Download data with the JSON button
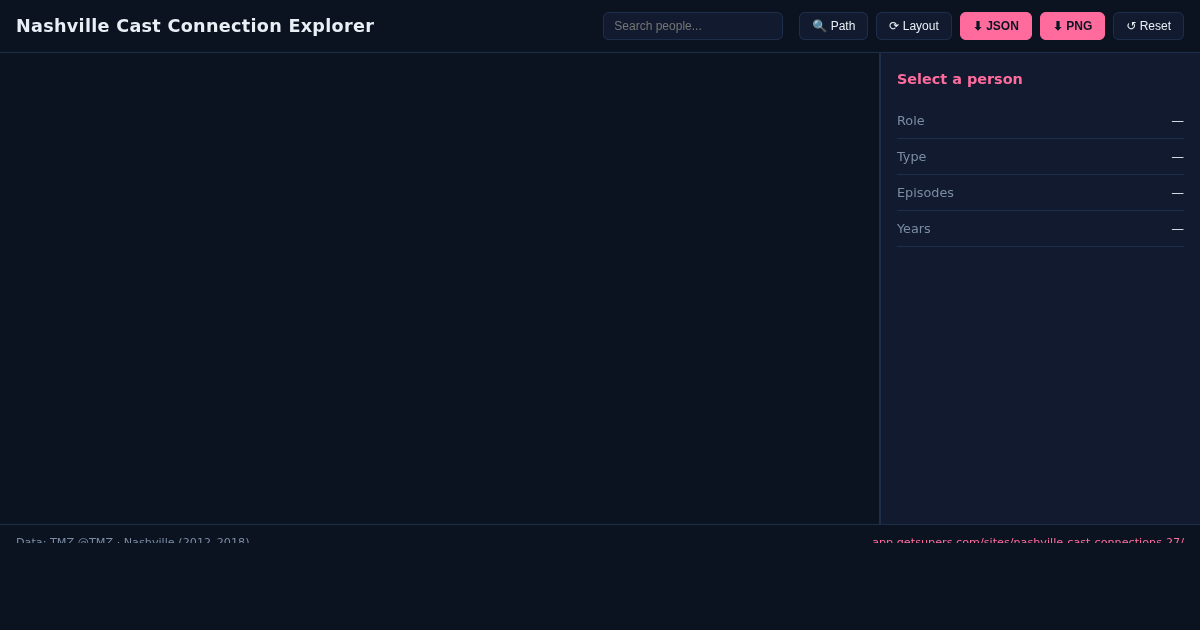This screenshot has height=630, width=1200. point(996,26)
